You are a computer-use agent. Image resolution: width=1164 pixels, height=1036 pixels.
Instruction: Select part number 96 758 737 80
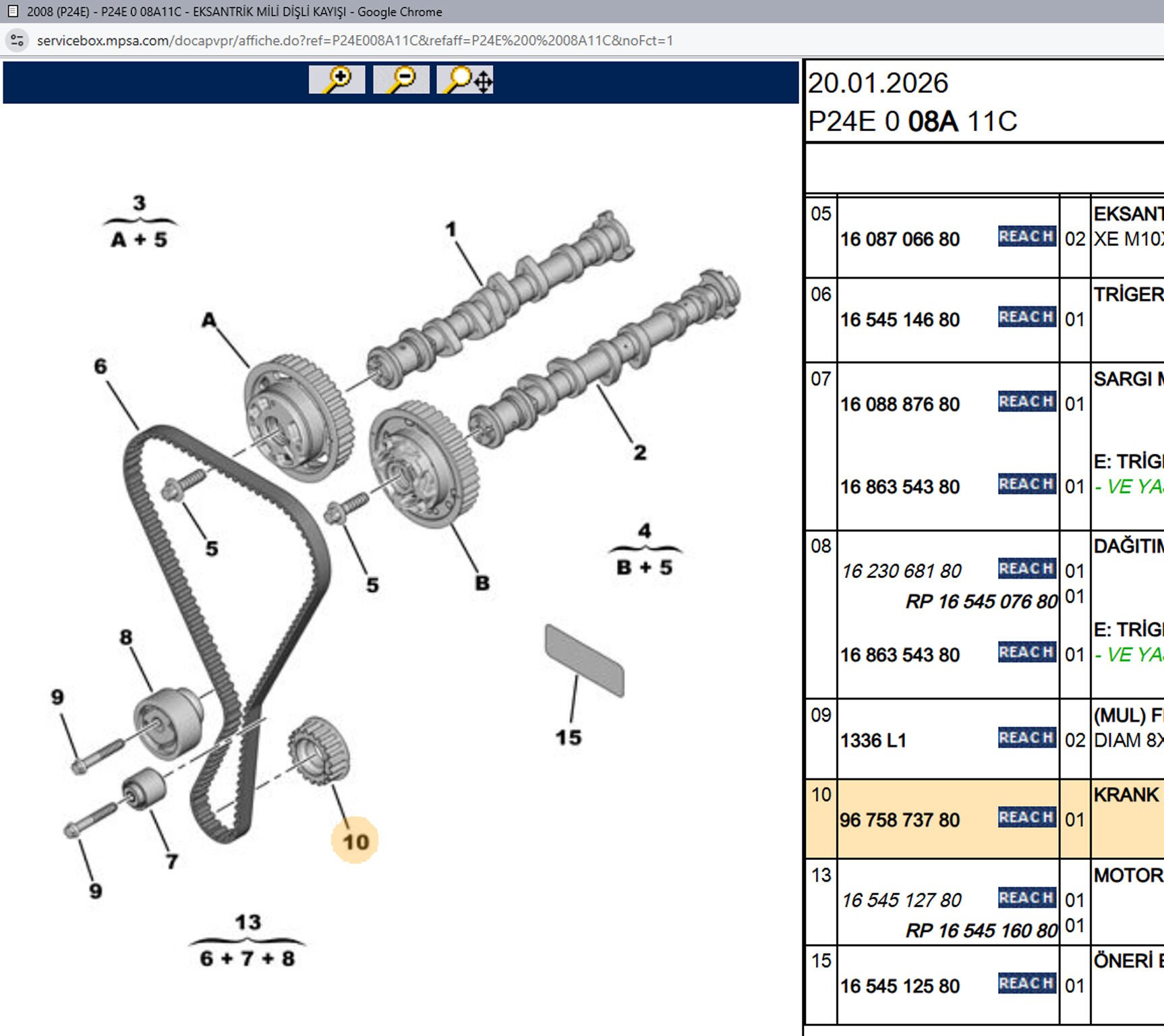(x=900, y=820)
